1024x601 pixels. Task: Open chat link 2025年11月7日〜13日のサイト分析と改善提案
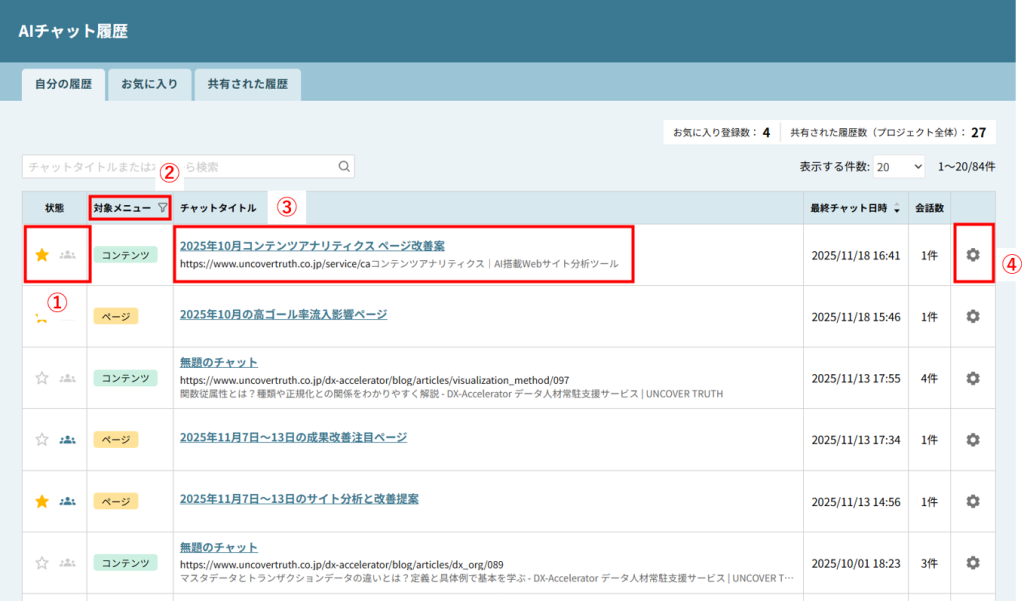click(299, 498)
